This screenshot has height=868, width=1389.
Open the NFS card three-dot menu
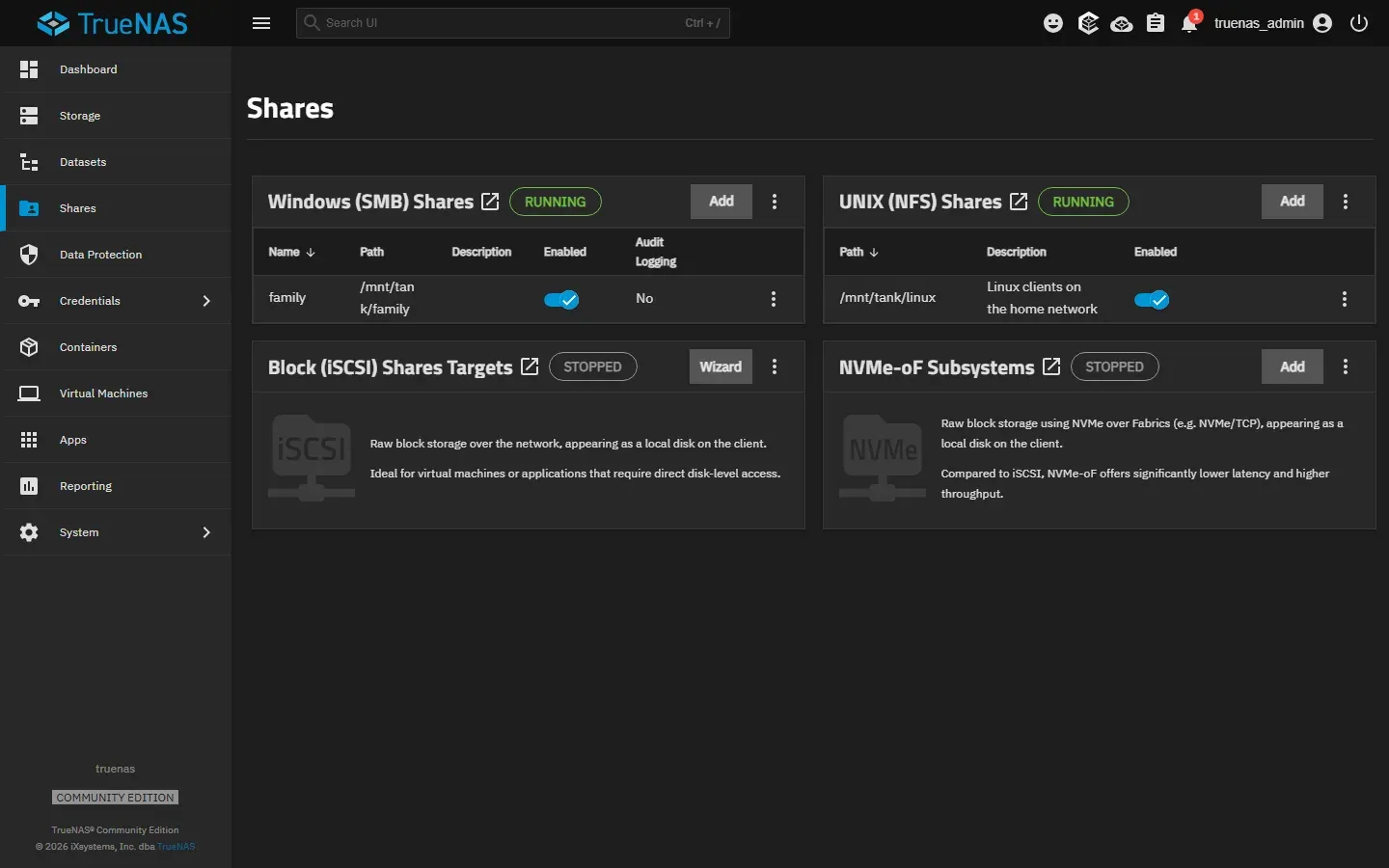pos(1346,202)
